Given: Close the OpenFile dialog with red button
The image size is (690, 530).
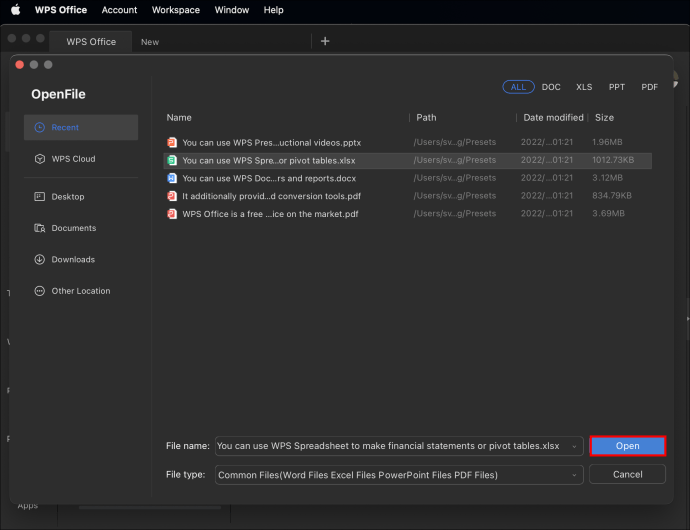Looking at the screenshot, I should pos(19,65).
